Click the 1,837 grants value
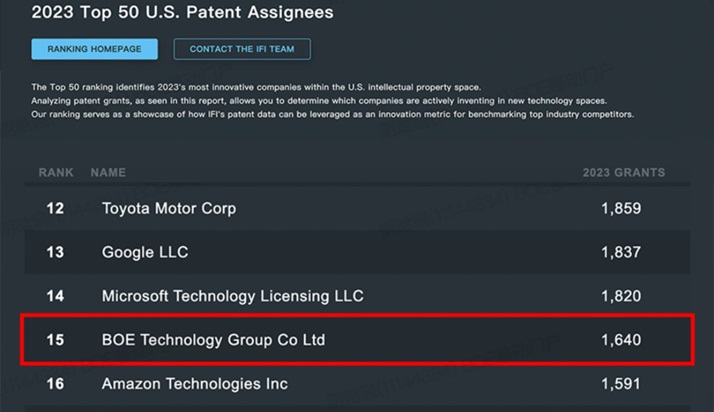Image resolution: width=714 pixels, height=412 pixels. [621, 252]
